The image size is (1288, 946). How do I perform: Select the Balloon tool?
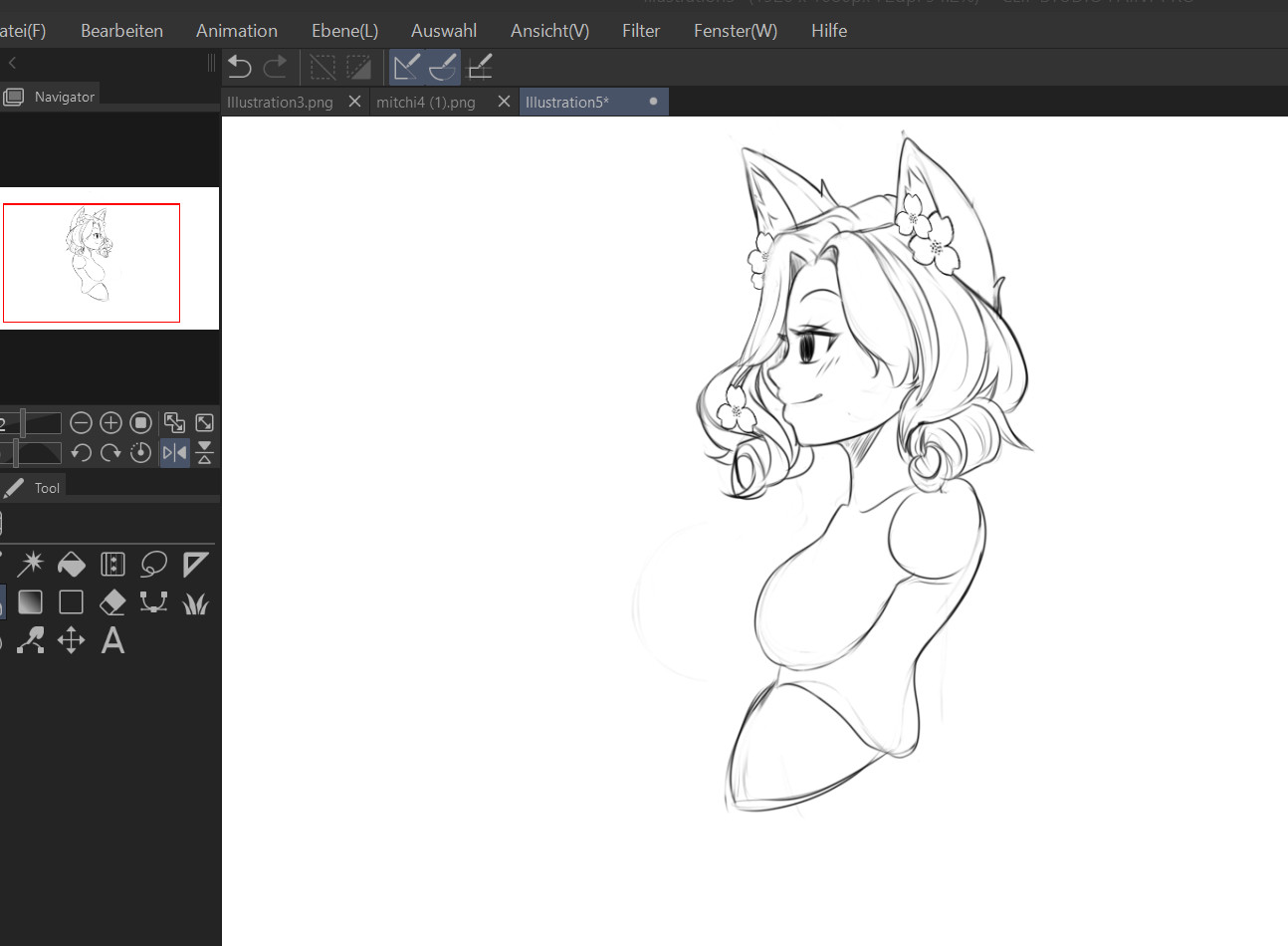point(153,565)
